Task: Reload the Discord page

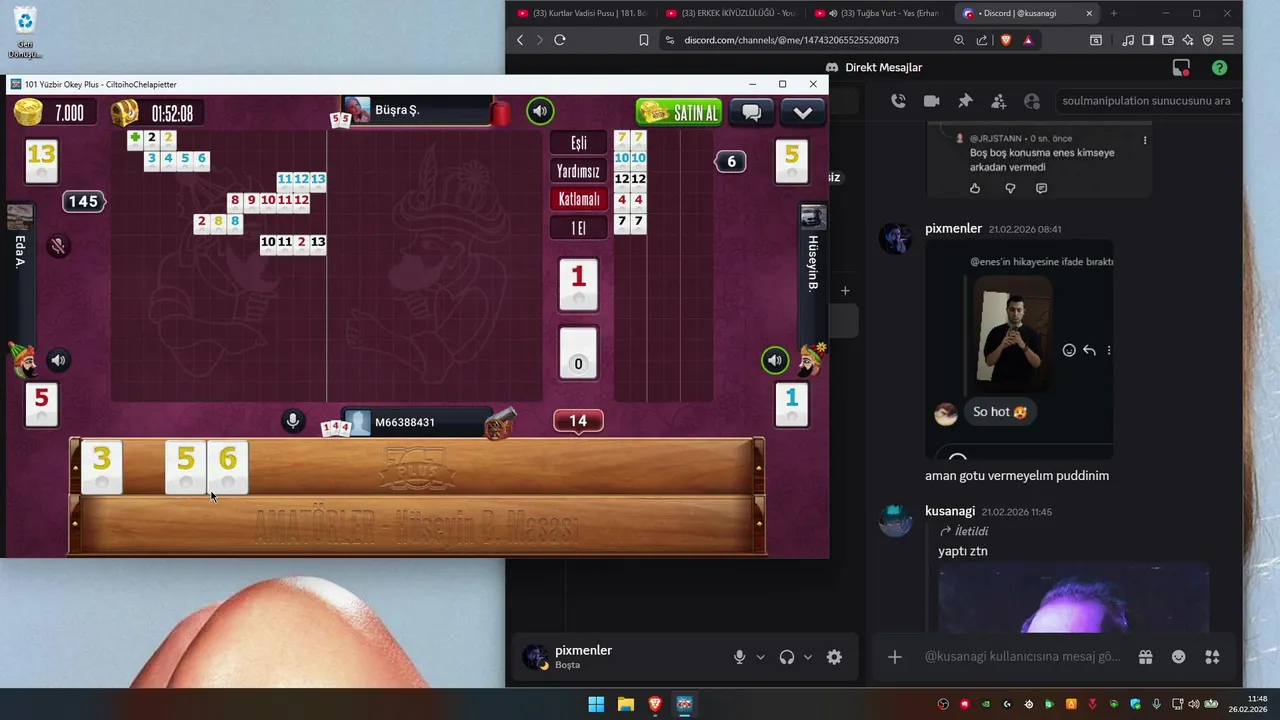Action: pos(560,40)
